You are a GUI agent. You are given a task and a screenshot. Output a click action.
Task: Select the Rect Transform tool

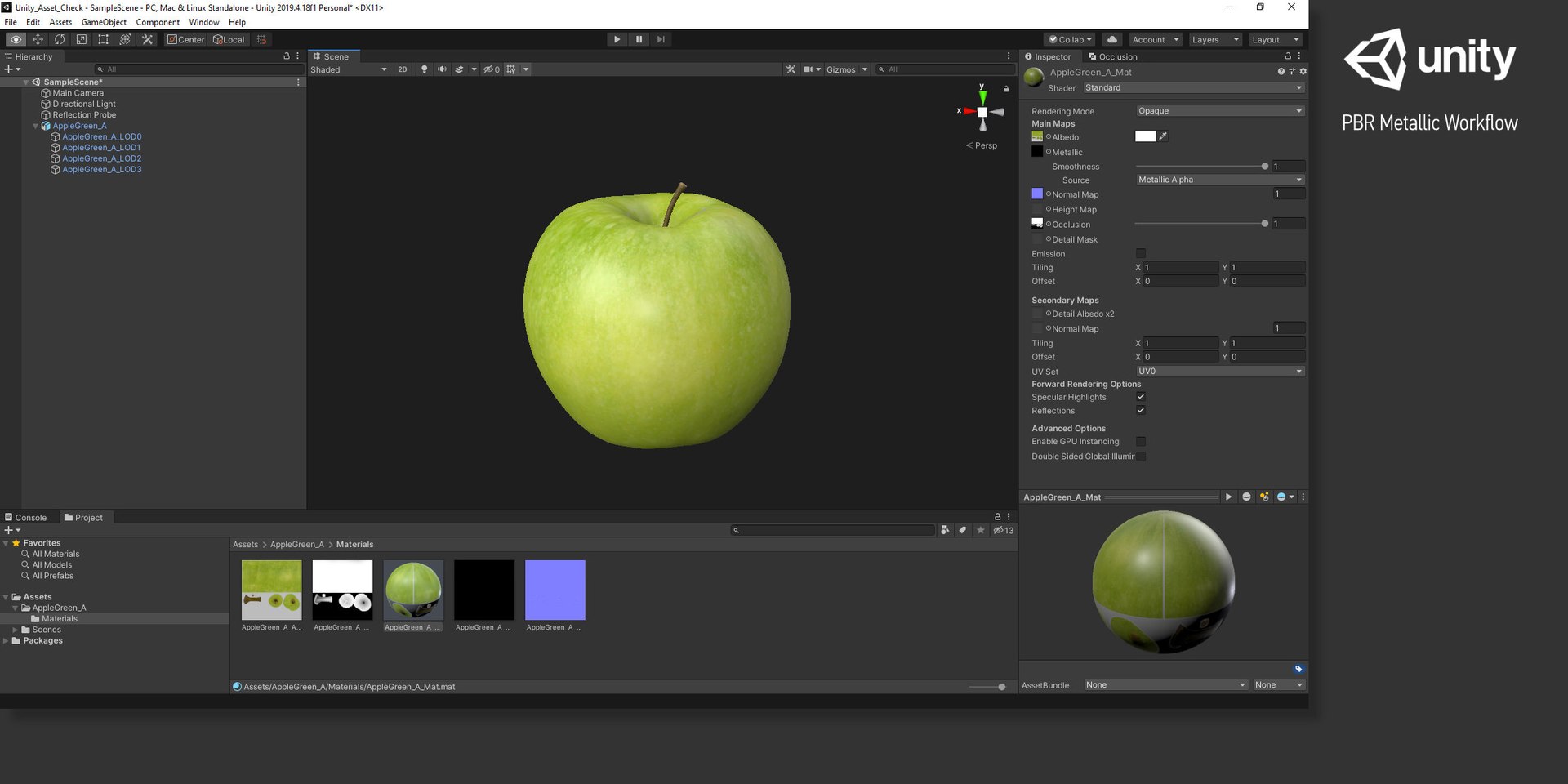coord(103,39)
